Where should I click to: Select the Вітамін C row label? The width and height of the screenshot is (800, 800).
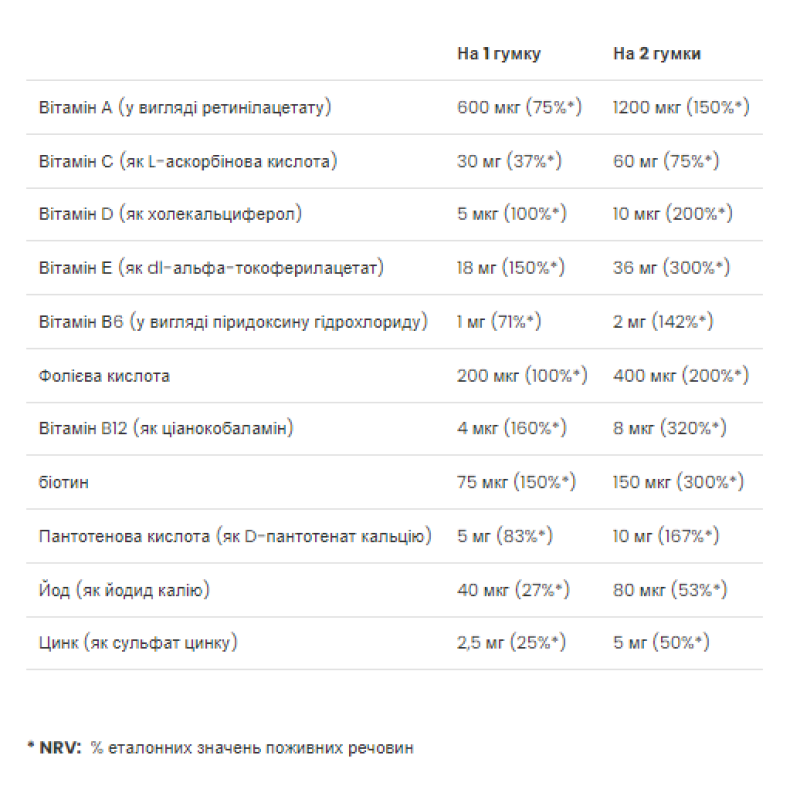click(188, 161)
